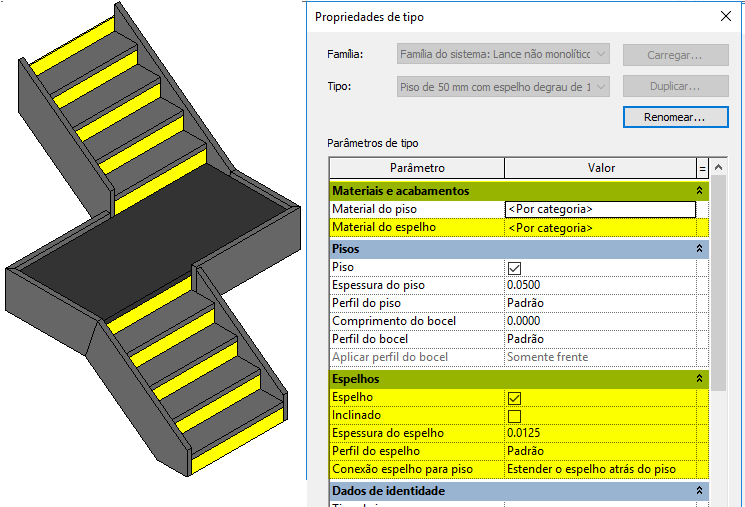Open the Tipo dropdown list
The width and height of the screenshot is (745, 507).
click(x=502, y=87)
